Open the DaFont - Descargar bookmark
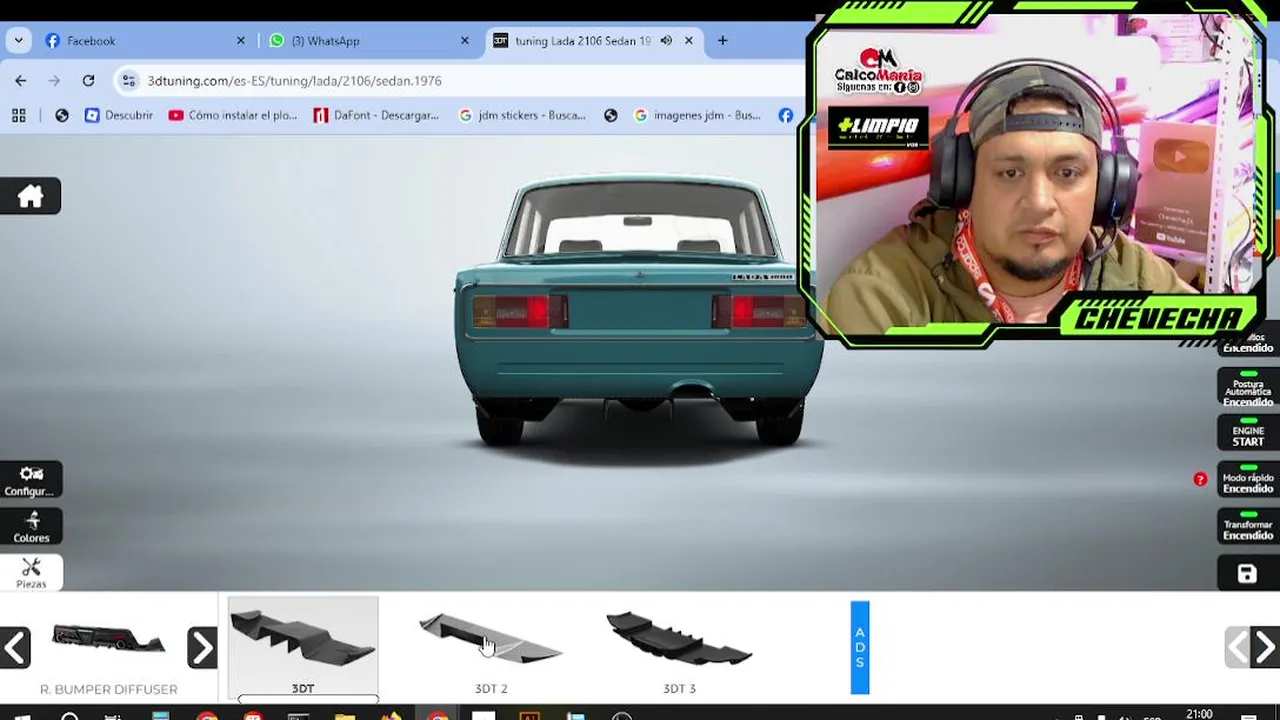 point(376,115)
